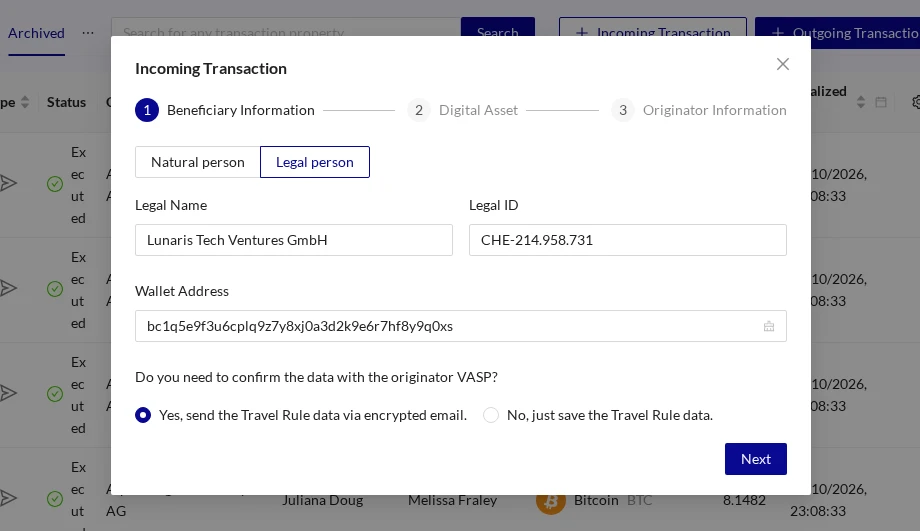
Task: Open the more options ellipsis beside Archived
Action: [x=88, y=33]
